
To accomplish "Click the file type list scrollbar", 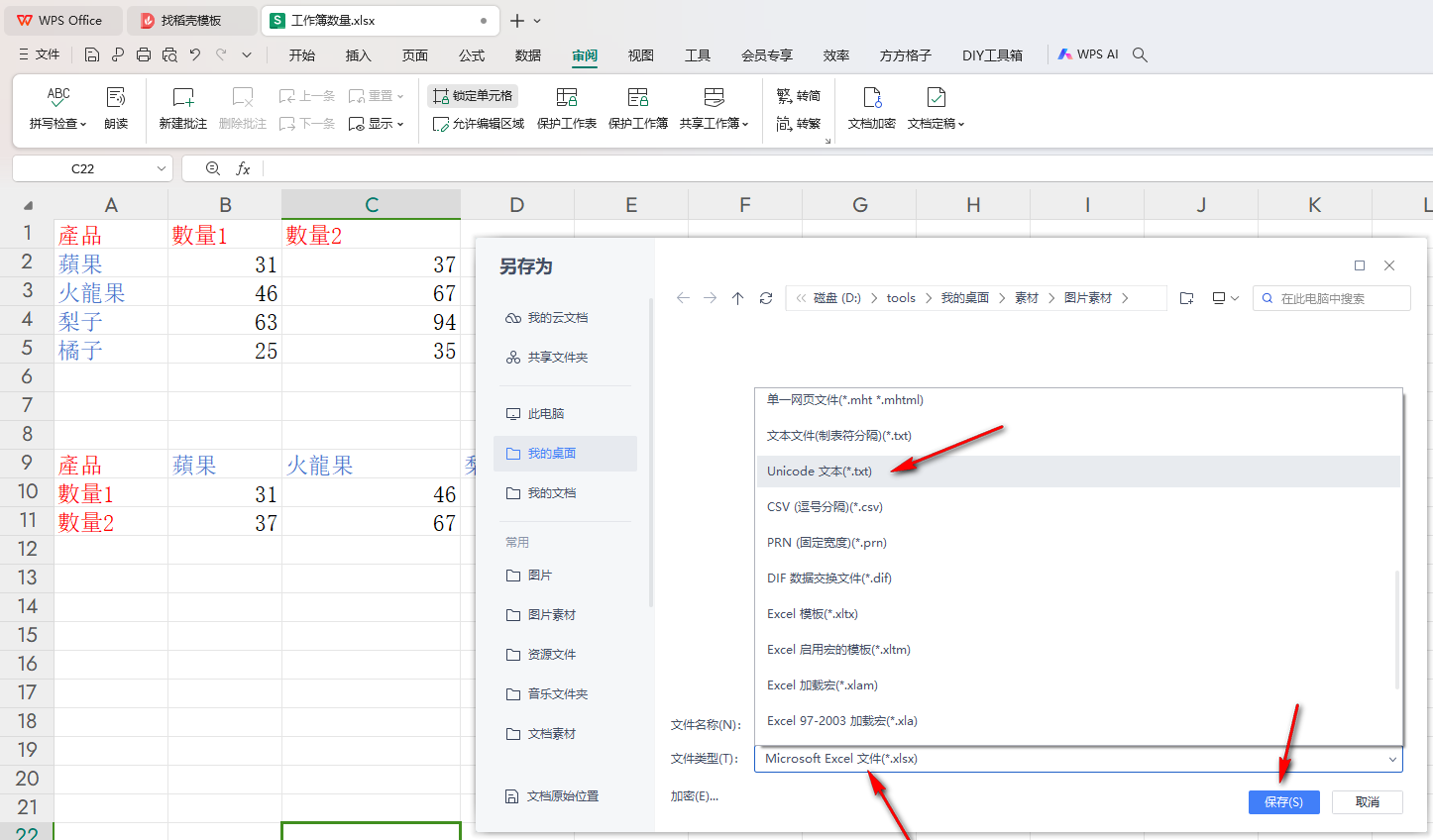I will (x=1397, y=629).
